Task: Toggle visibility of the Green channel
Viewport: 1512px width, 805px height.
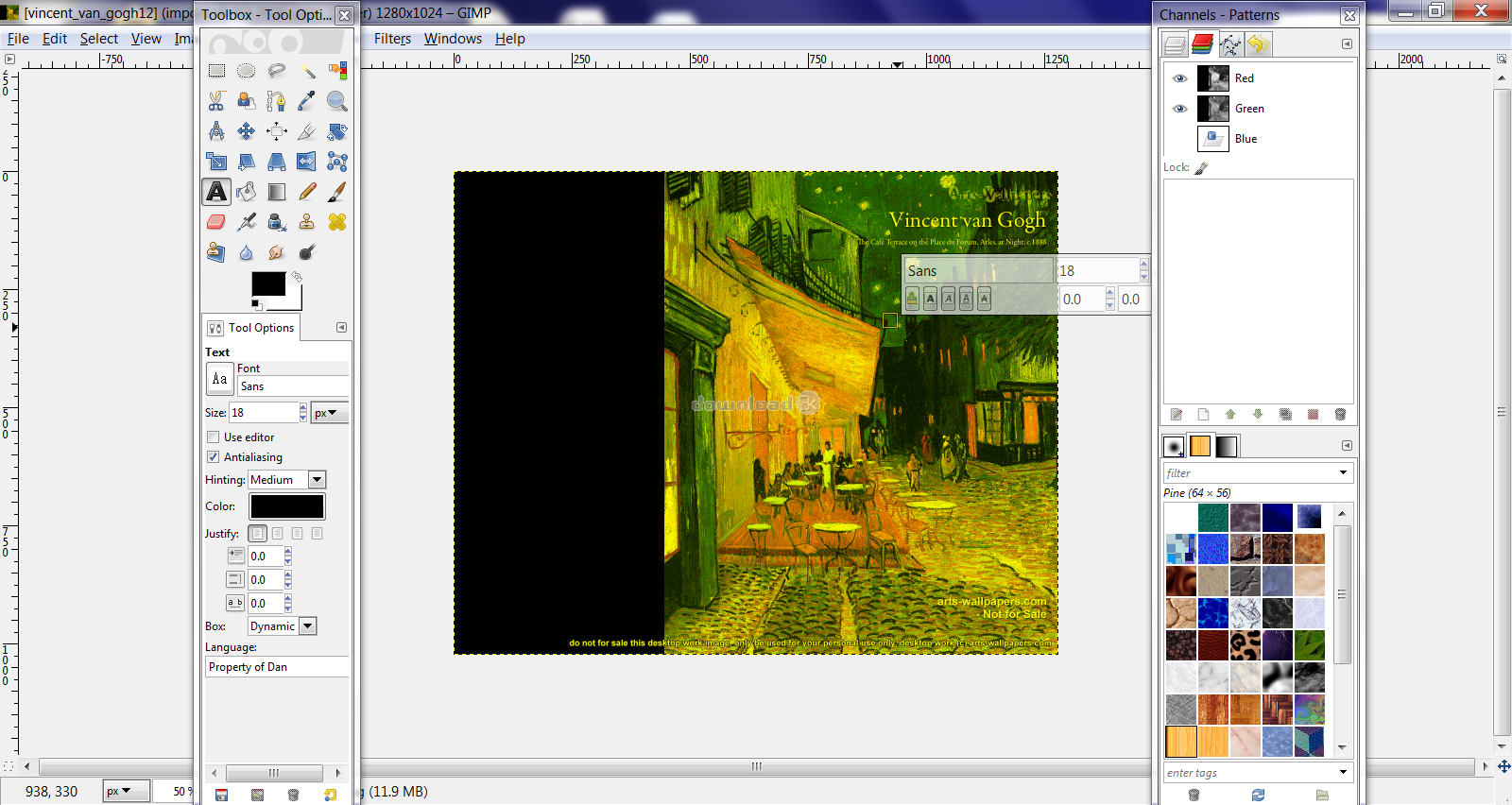Action: tap(1179, 109)
